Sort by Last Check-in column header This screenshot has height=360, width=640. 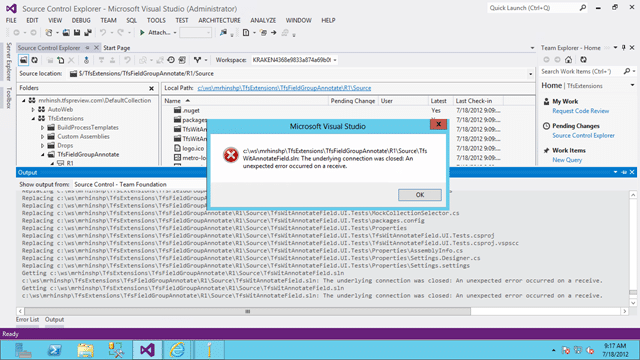478,101
